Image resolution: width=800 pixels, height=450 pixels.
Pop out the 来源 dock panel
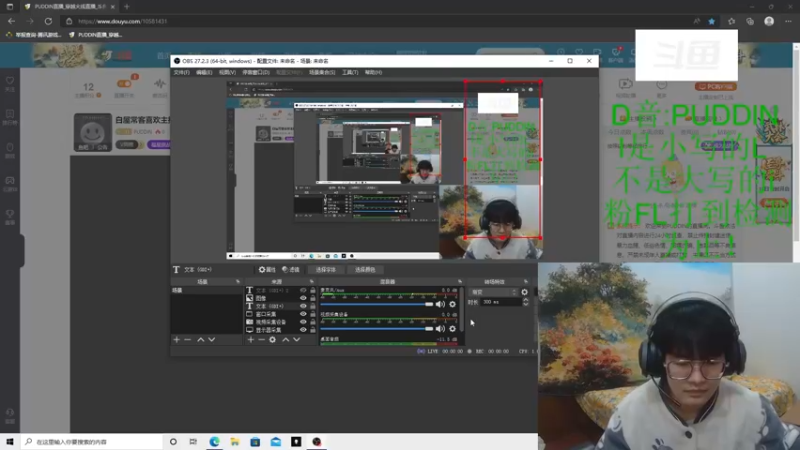(312, 282)
